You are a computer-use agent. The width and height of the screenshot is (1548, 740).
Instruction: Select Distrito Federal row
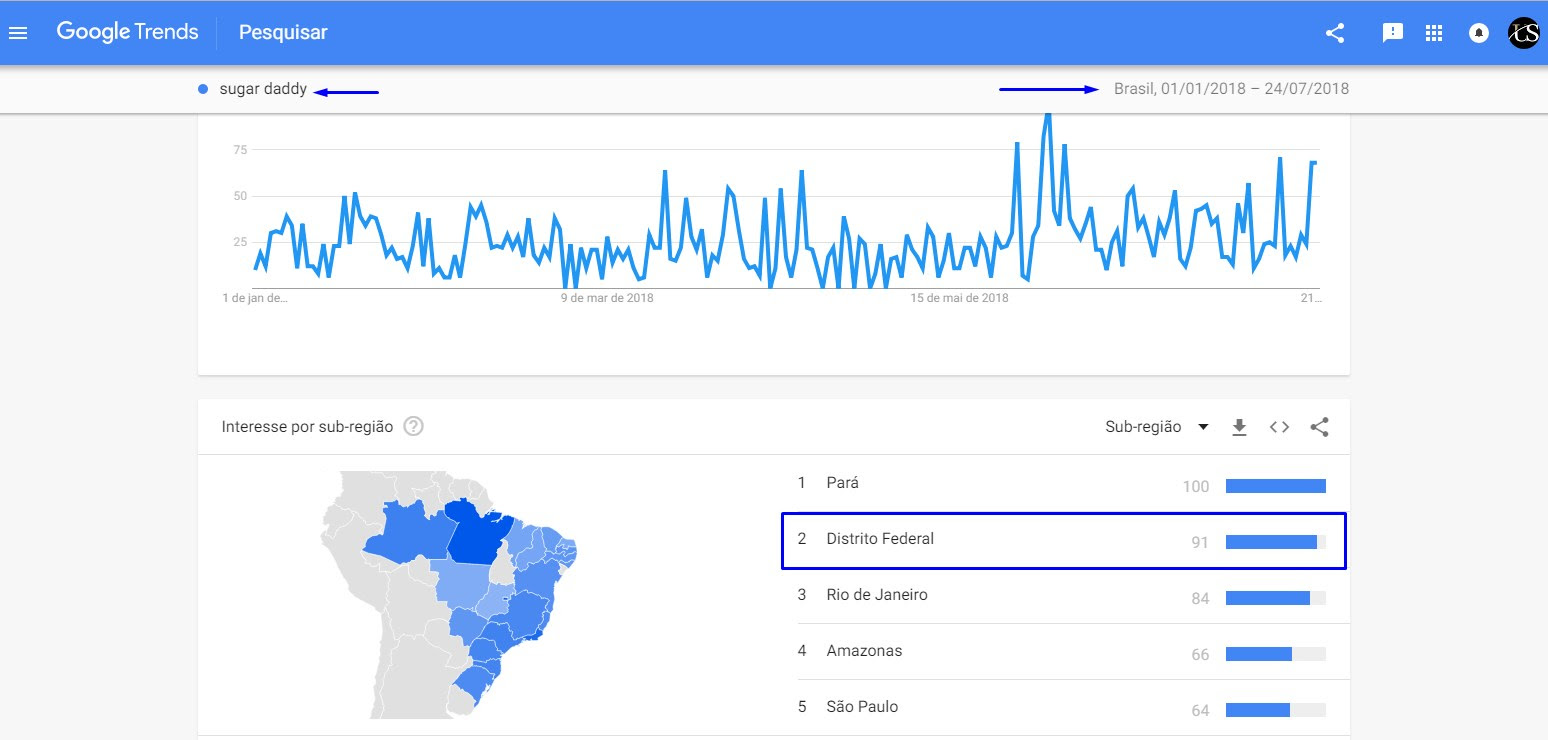tap(1064, 540)
